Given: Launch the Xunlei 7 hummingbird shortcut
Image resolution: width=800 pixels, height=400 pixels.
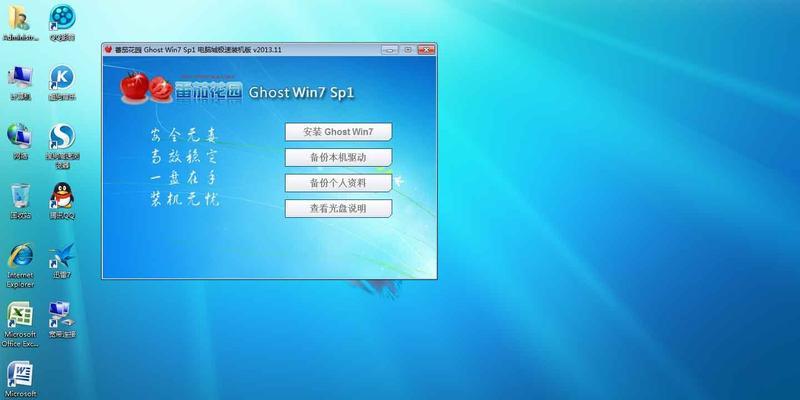Looking at the screenshot, I should (62, 256).
